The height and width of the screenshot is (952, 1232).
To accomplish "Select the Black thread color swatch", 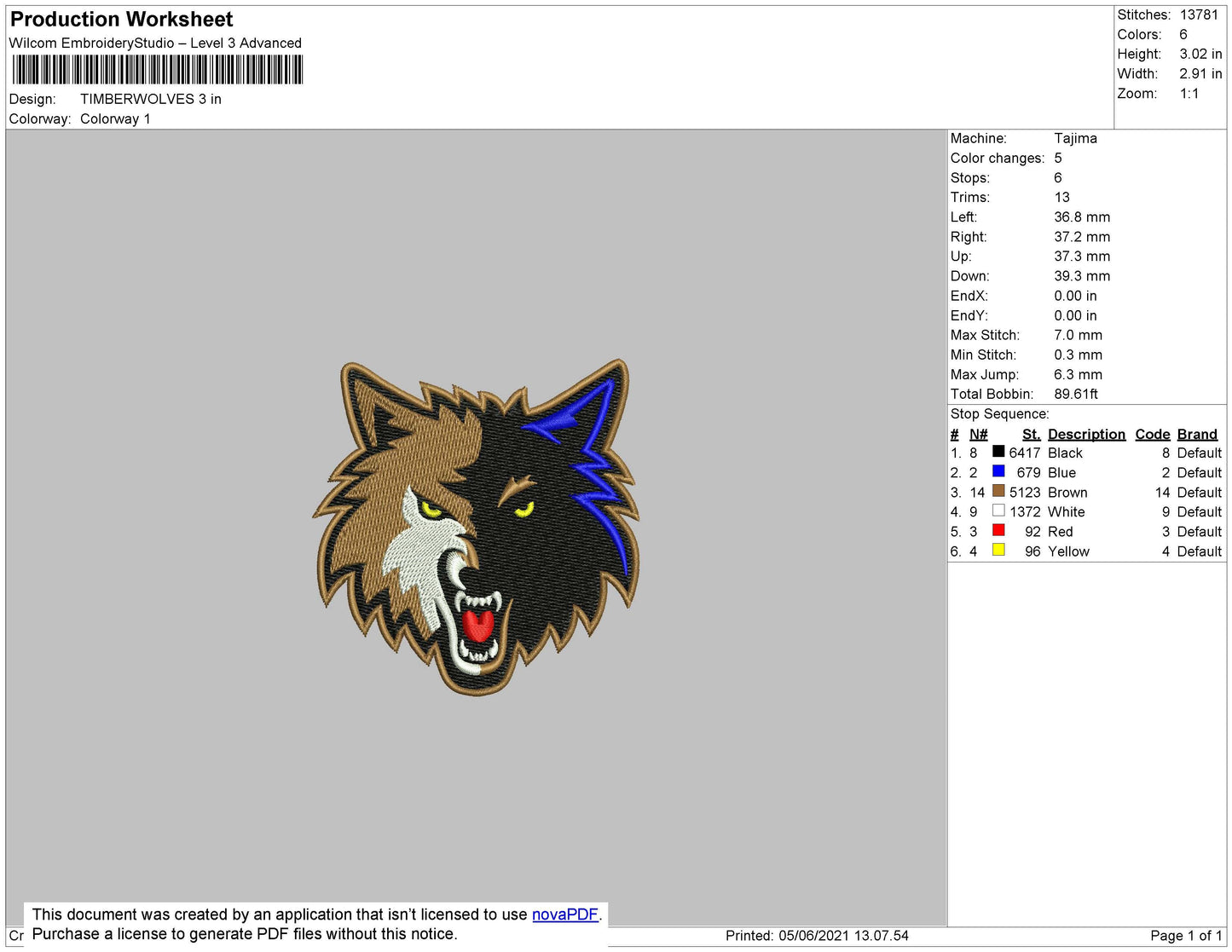I will coord(998,452).
